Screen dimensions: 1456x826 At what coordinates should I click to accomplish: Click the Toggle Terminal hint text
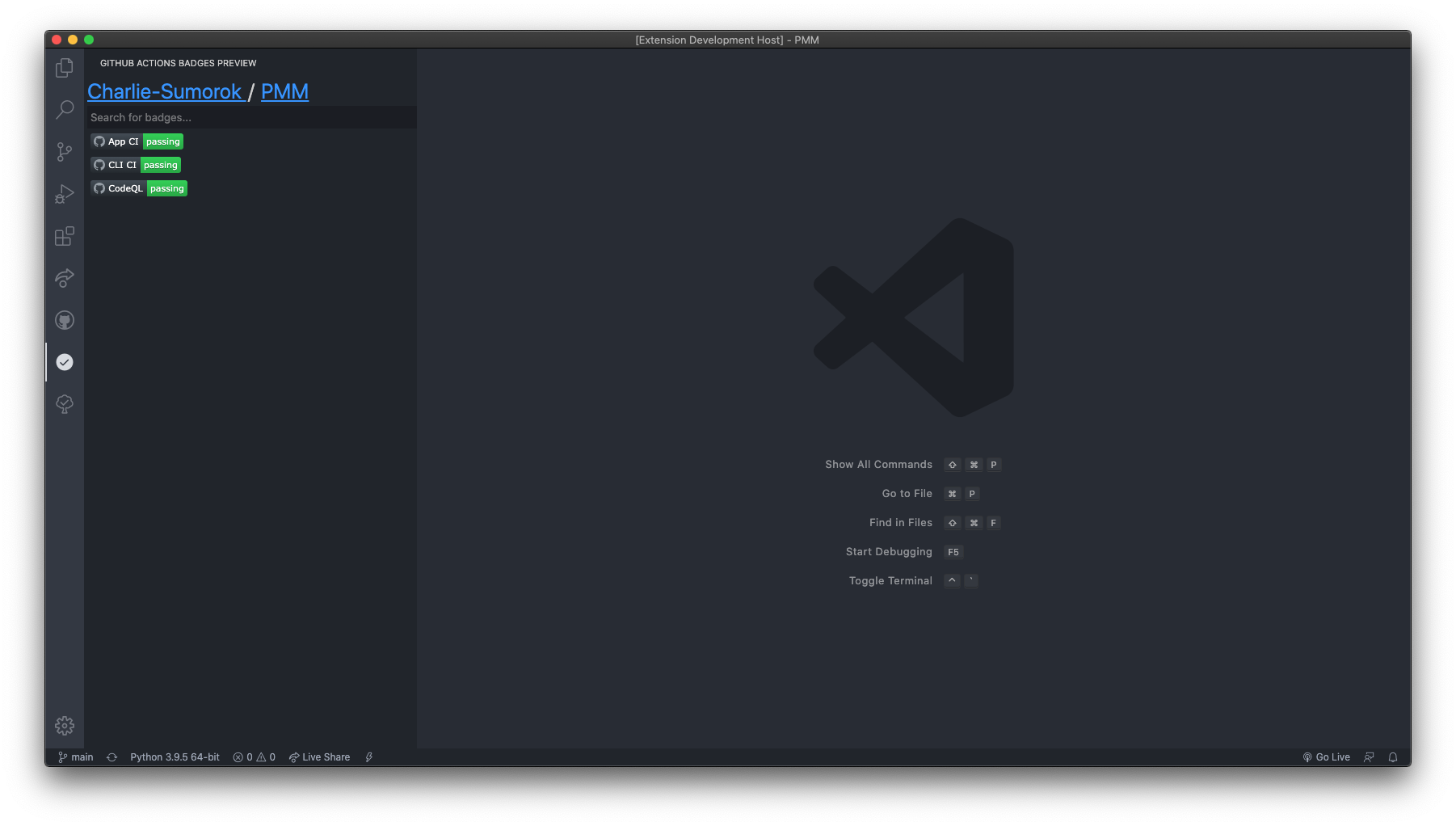[890, 581]
